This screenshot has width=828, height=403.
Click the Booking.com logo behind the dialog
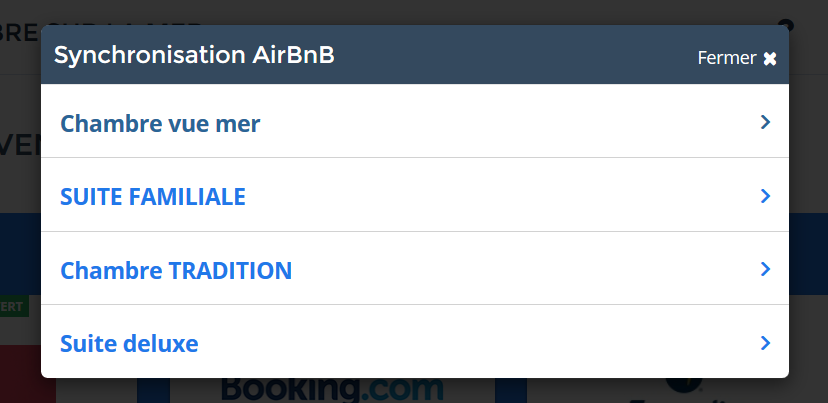[x=332, y=390]
